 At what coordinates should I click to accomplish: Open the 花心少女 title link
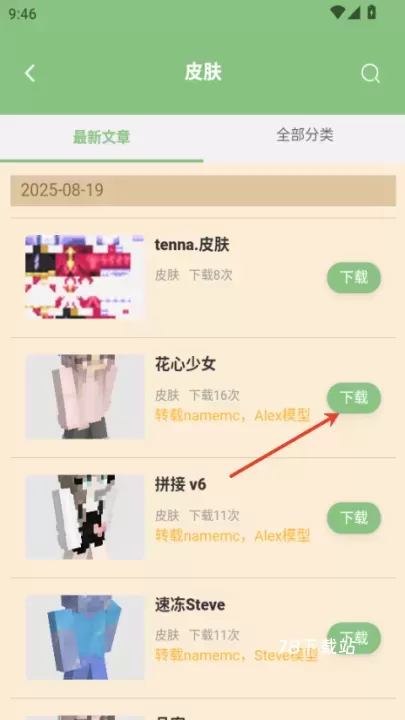185,365
